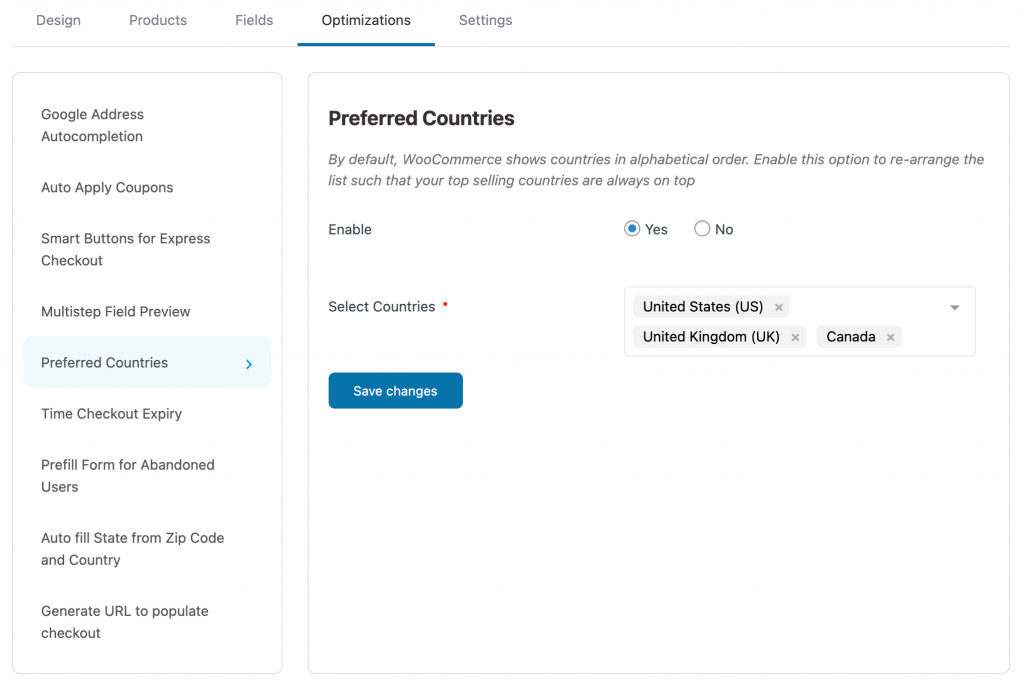Screen dimensions: 1024x687
Task: Open Generate URL to populate checkout
Action: (x=124, y=621)
